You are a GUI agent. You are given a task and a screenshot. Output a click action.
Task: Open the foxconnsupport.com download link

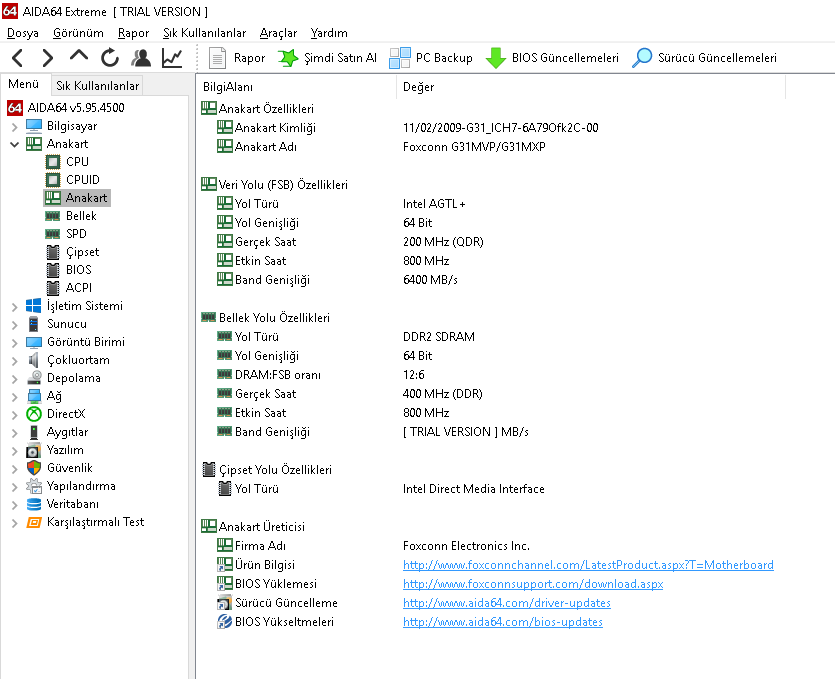533,584
